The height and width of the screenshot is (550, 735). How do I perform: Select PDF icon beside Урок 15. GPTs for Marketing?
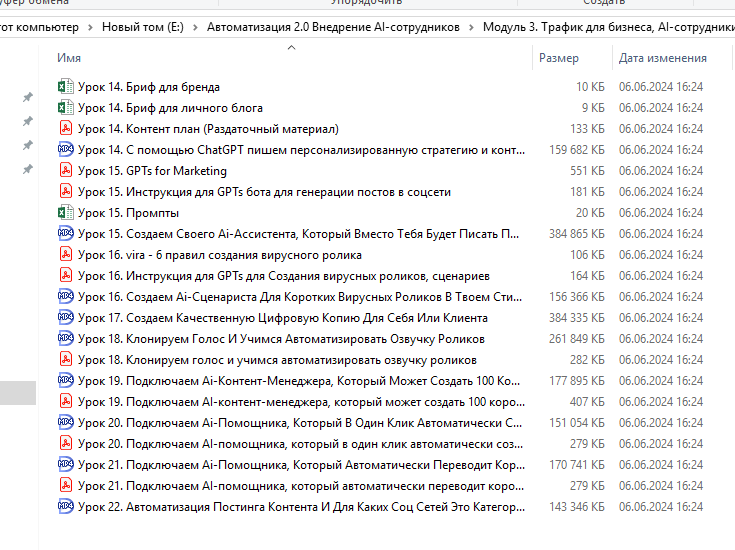66,171
